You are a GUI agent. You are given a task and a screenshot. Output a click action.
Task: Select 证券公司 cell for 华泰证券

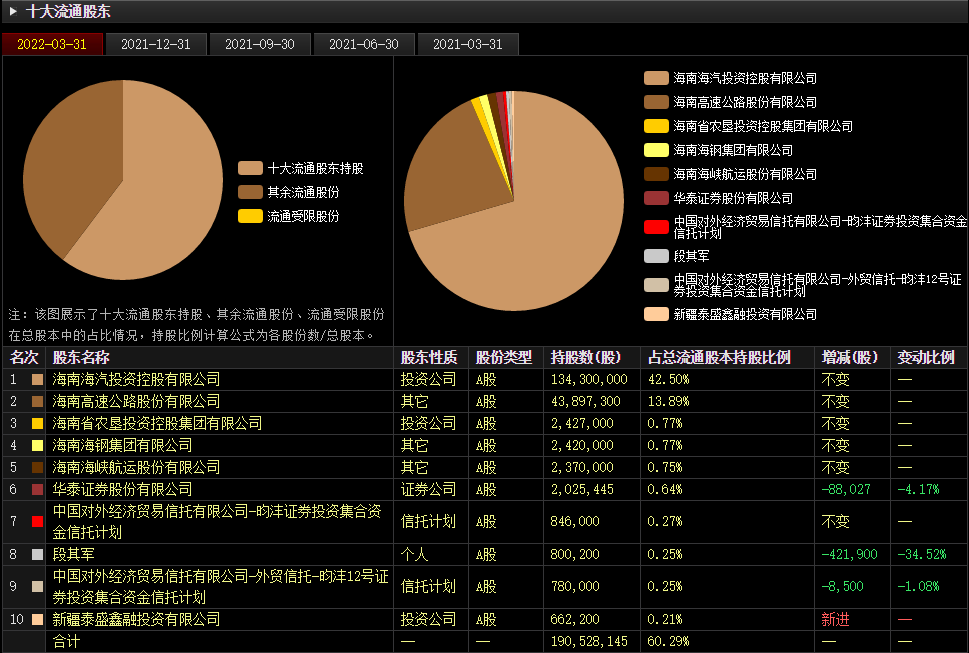pos(428,489)
